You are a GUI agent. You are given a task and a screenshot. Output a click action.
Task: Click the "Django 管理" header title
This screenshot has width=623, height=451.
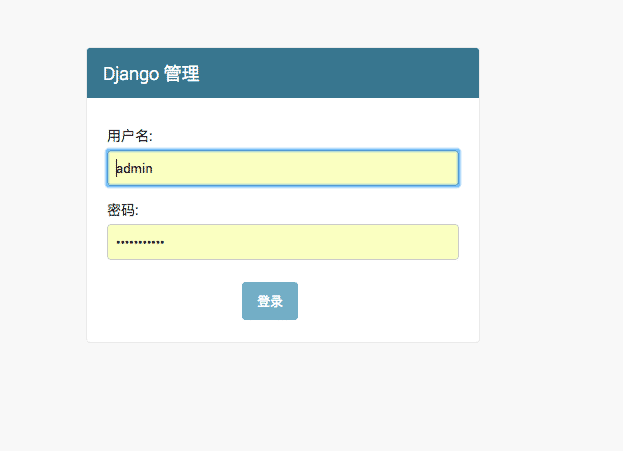coord(151,74)
